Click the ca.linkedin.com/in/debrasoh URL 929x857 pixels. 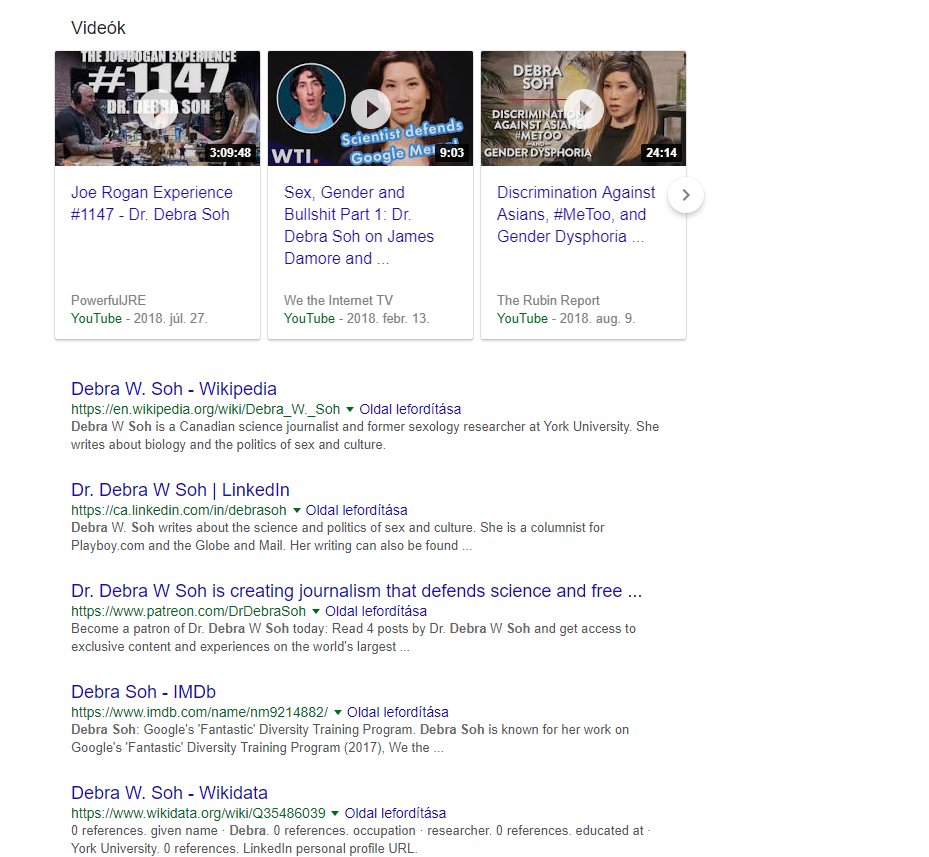point(179,510)
